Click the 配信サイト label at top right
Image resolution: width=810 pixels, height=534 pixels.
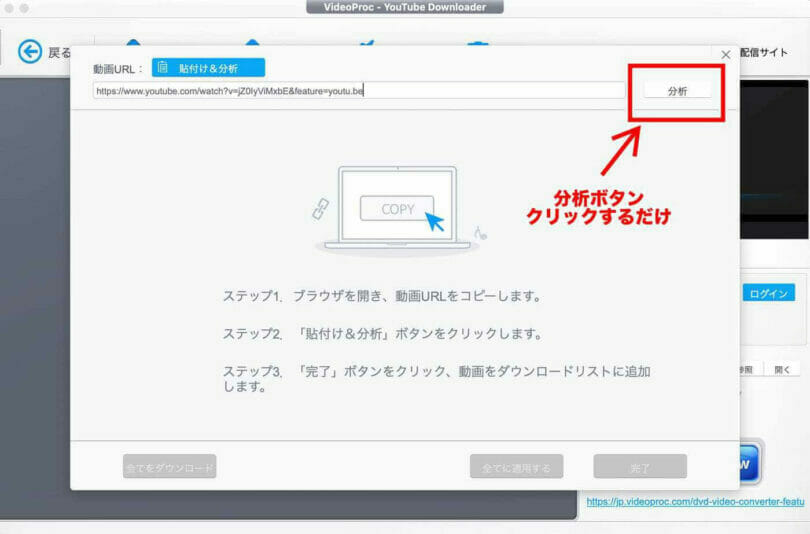pyautogui.click(x=764, y=52)
